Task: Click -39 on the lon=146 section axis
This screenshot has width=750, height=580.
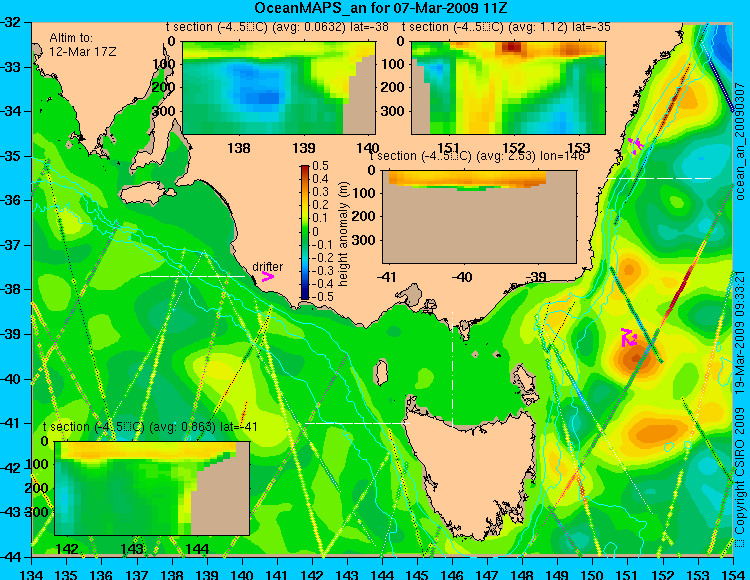Action: 537,277
